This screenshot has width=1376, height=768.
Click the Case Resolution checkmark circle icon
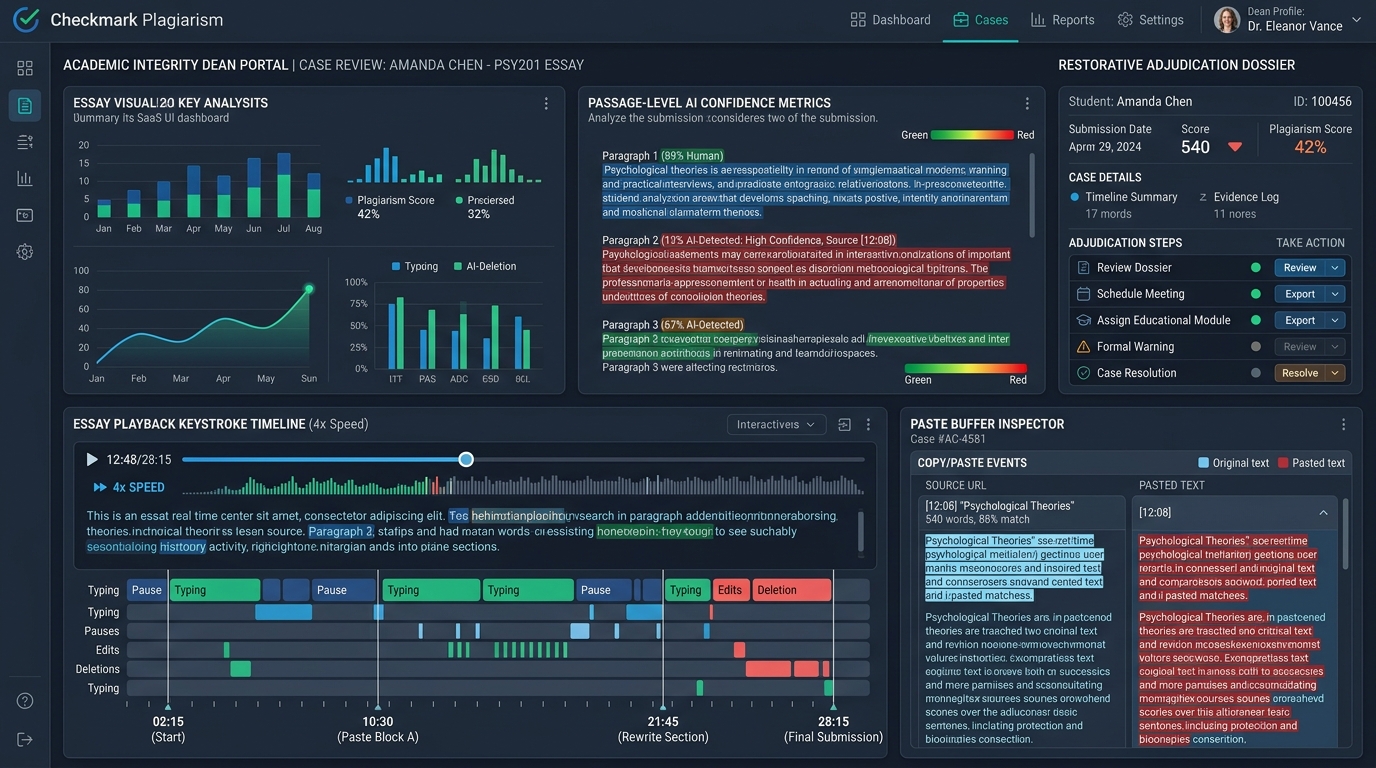[x=1083, y=373]
